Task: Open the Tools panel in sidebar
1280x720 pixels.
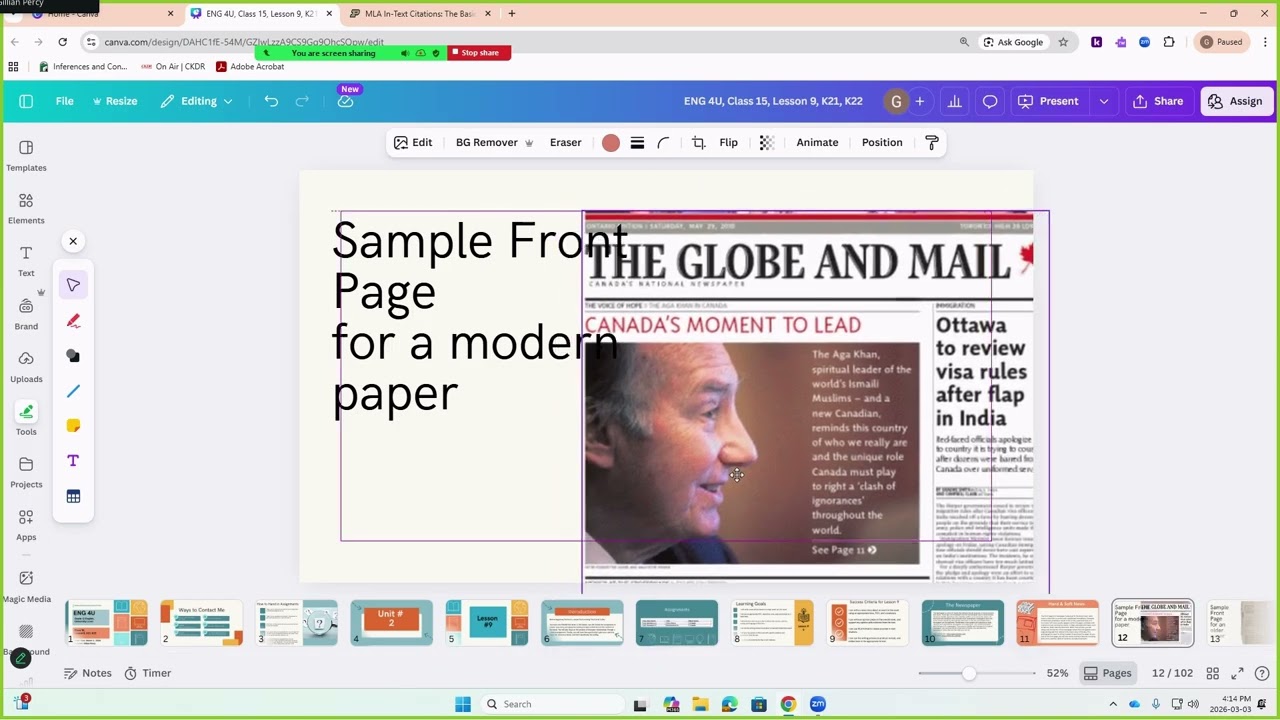Action: point(26,420)
